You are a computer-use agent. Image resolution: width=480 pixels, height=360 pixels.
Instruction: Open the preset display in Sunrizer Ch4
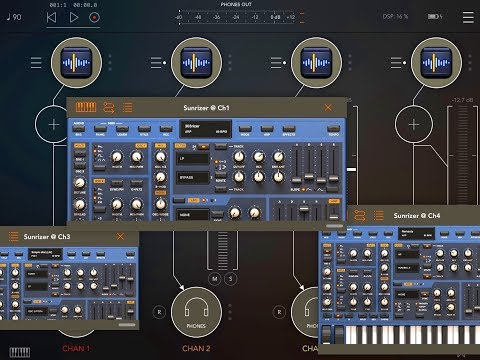point(416,233)
